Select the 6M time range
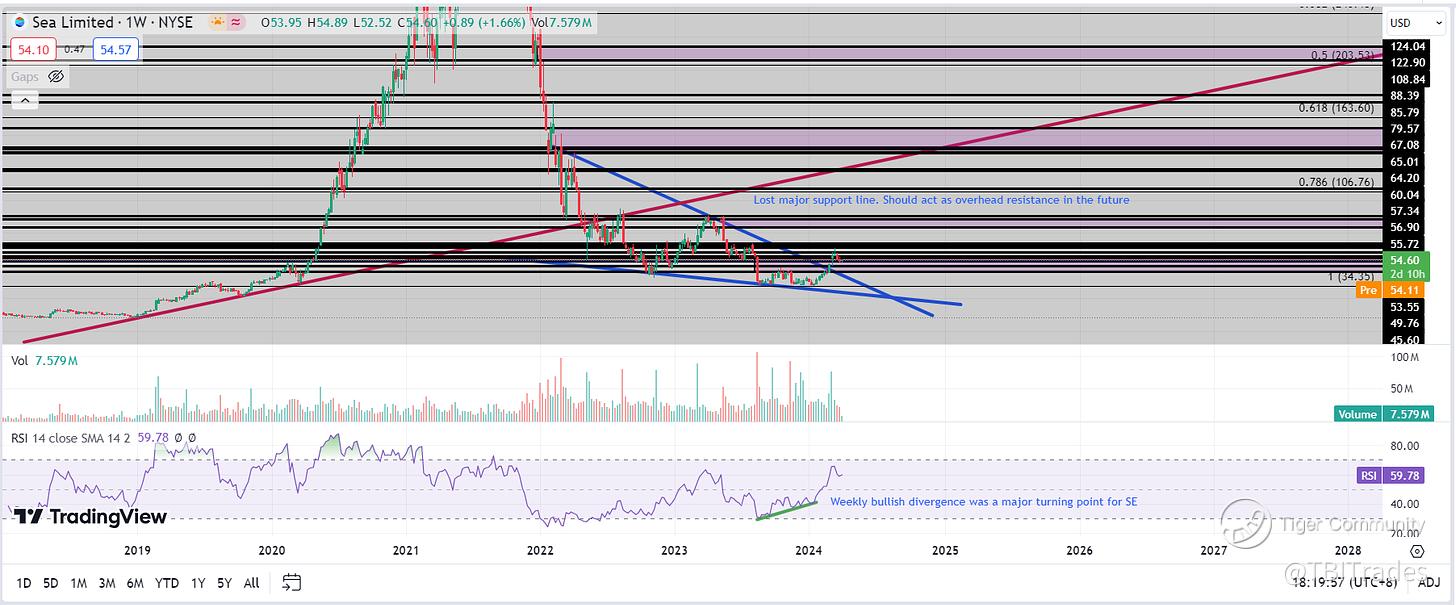The height and width of the screenshot is (605, 1456). (x=134, y=582)
